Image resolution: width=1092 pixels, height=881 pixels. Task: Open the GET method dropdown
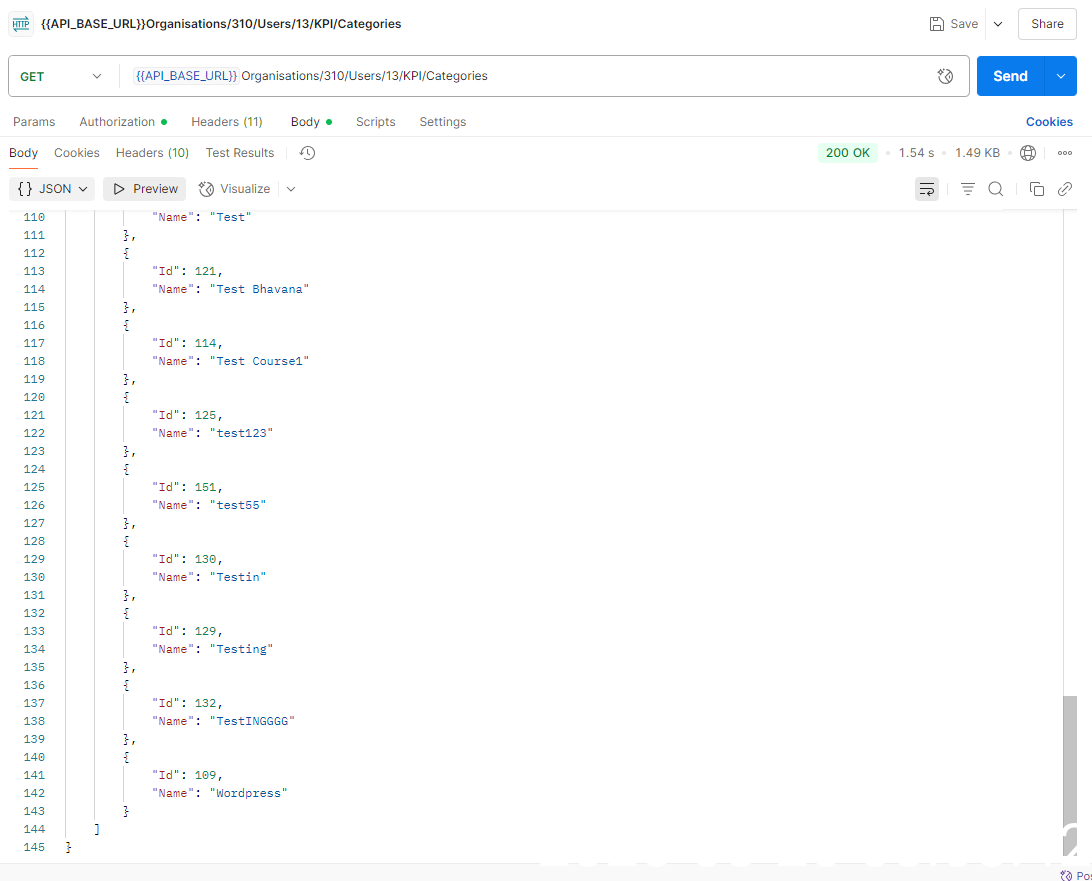tap(61, 76)
